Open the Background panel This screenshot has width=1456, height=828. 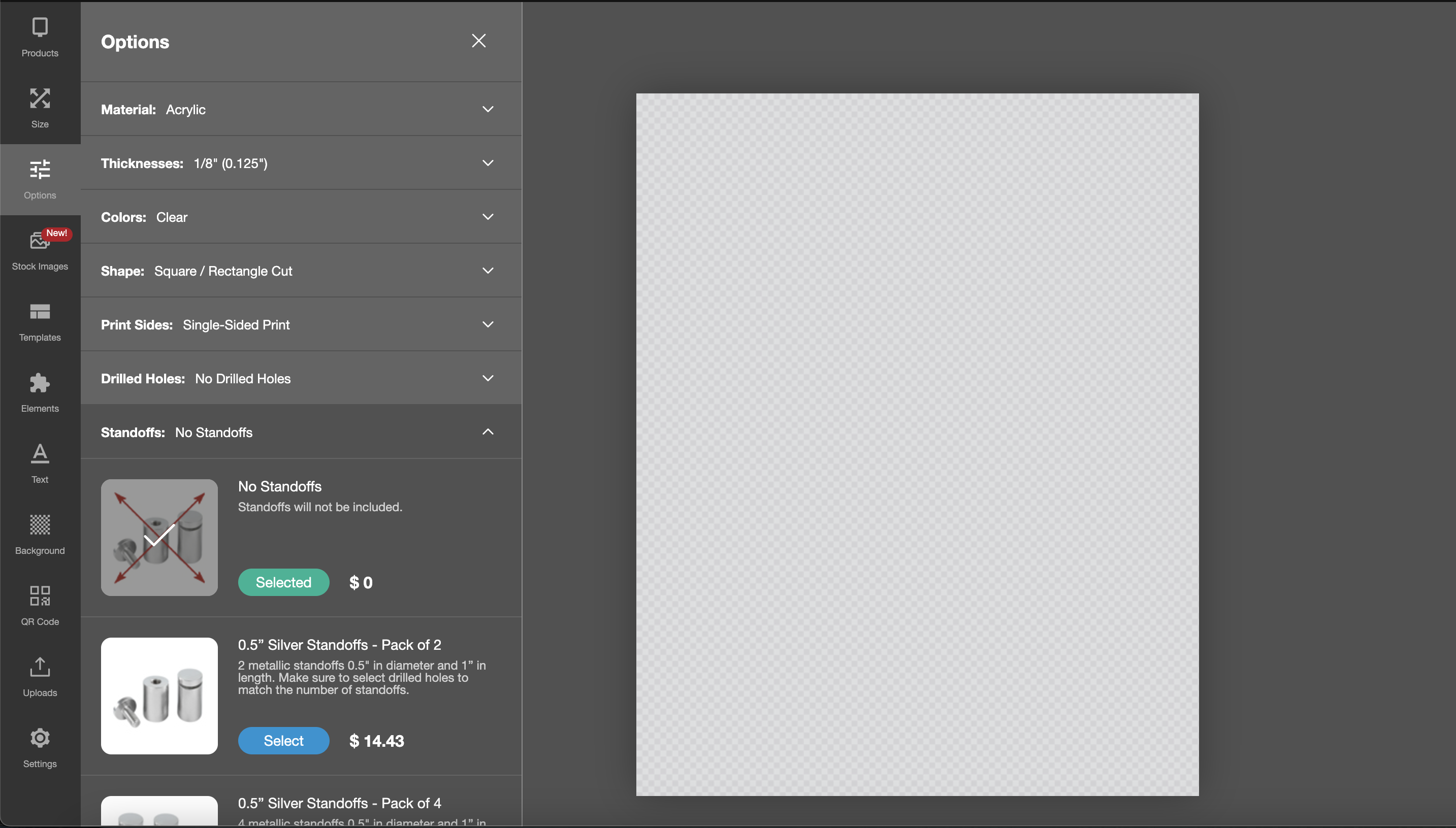[x=40, y=534]
